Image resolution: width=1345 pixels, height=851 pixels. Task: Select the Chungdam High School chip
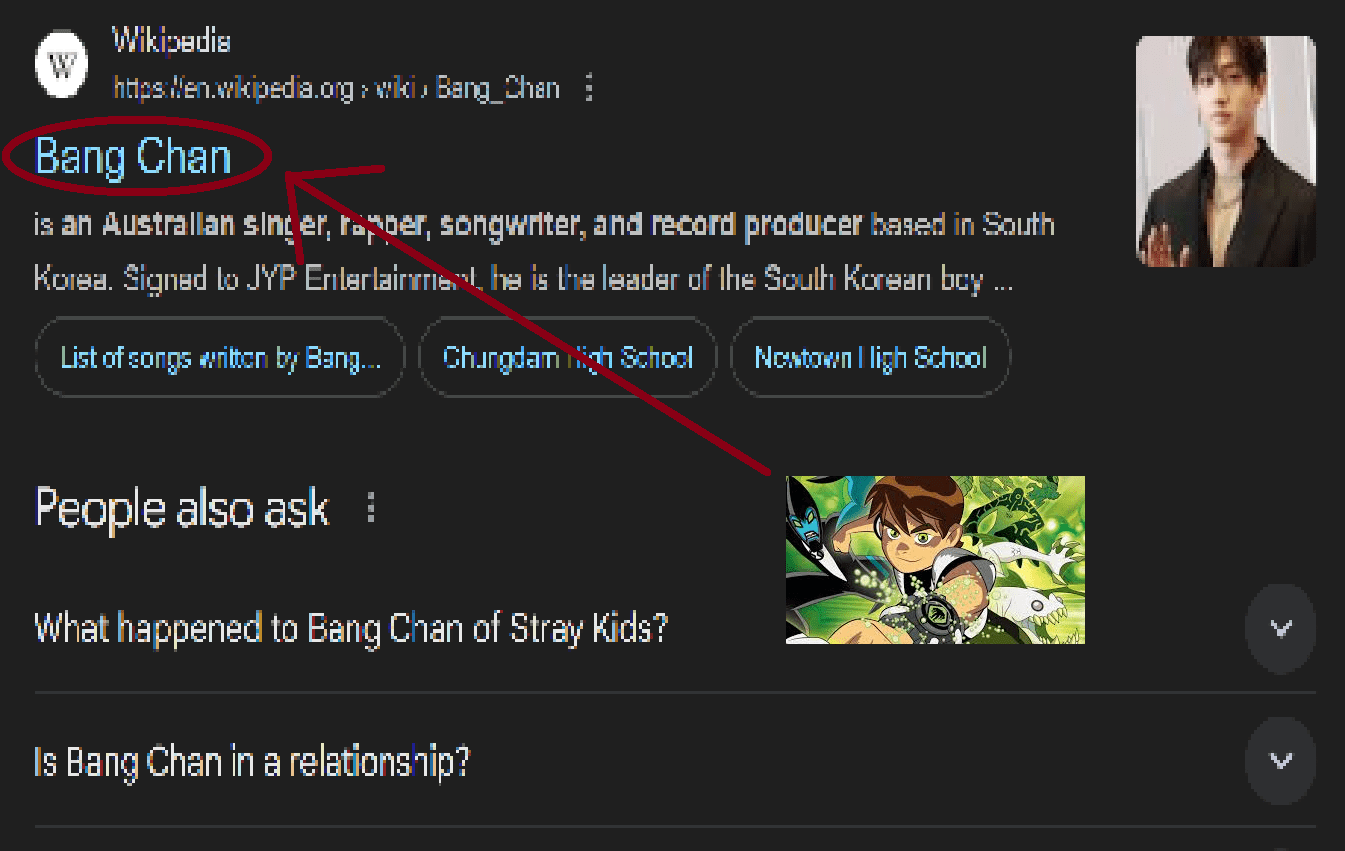pyautogui.click(x=567, y=357)
